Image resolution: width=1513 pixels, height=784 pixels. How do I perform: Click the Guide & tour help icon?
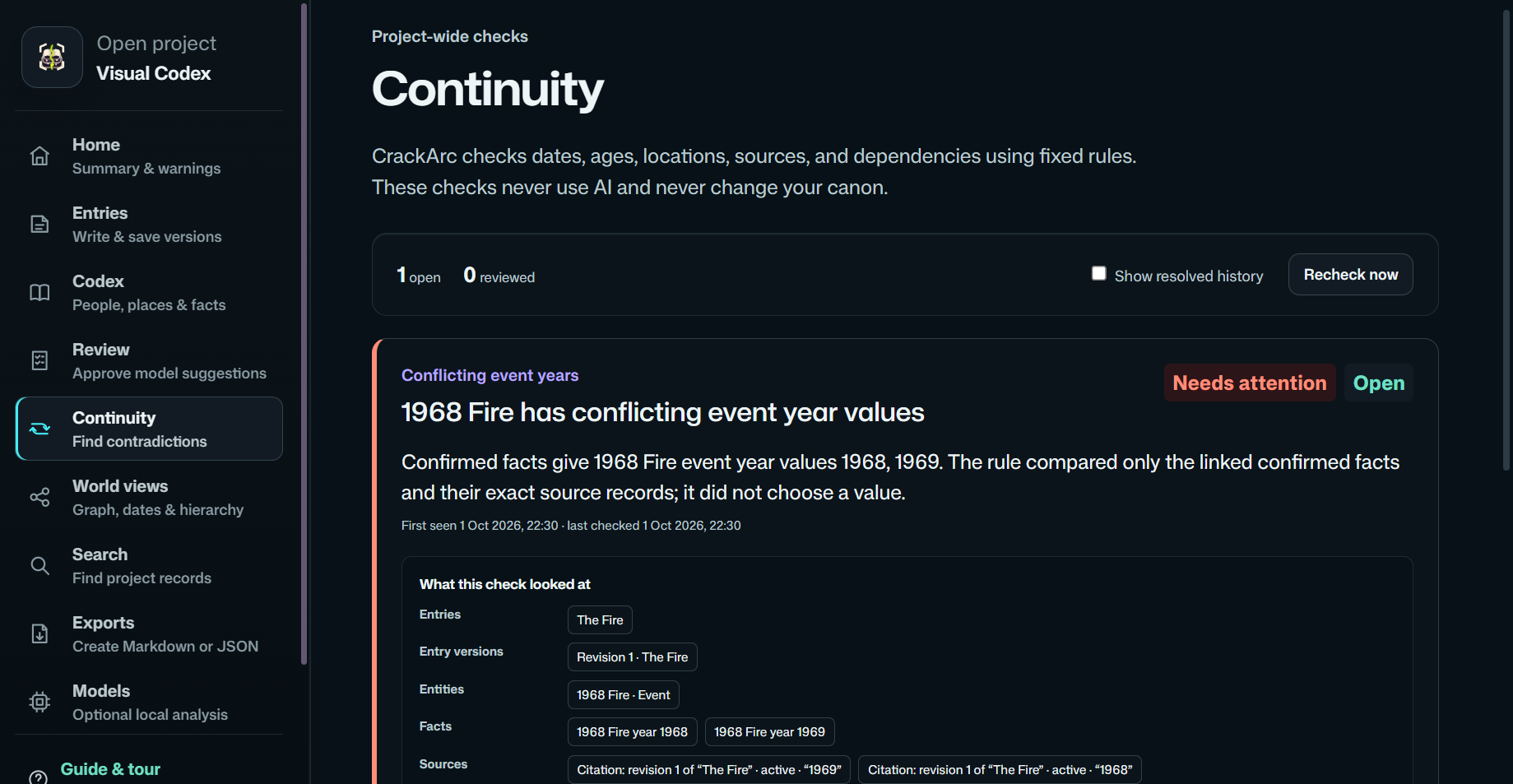(38, 777)
